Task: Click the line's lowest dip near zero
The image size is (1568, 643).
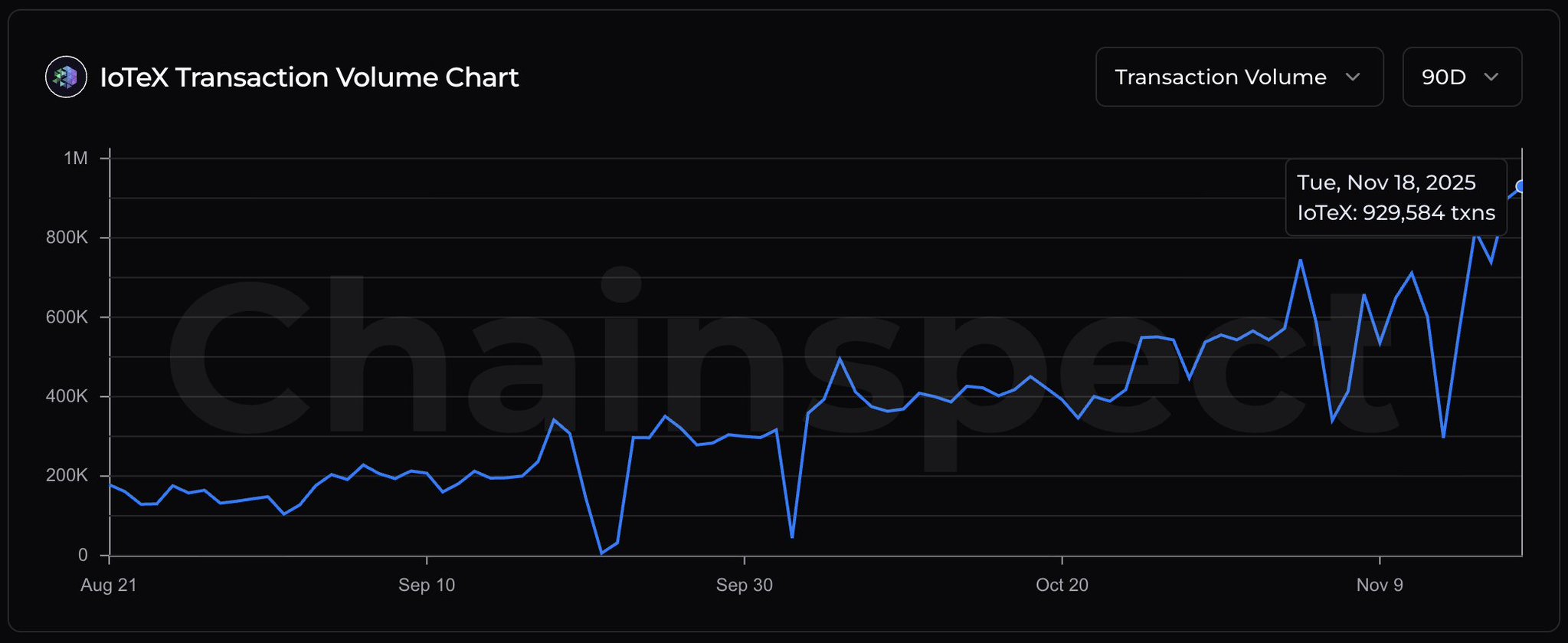Action: pos(601,553)
